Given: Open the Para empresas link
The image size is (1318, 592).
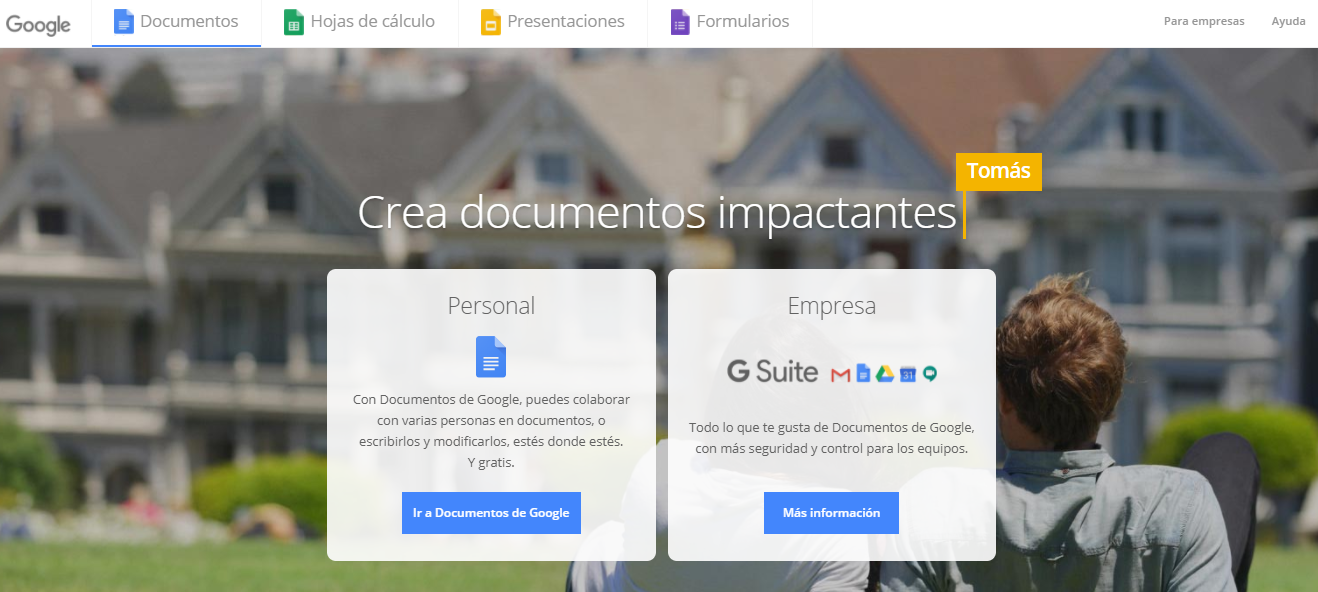Looking at the screenshot, I should [1204, 21].
